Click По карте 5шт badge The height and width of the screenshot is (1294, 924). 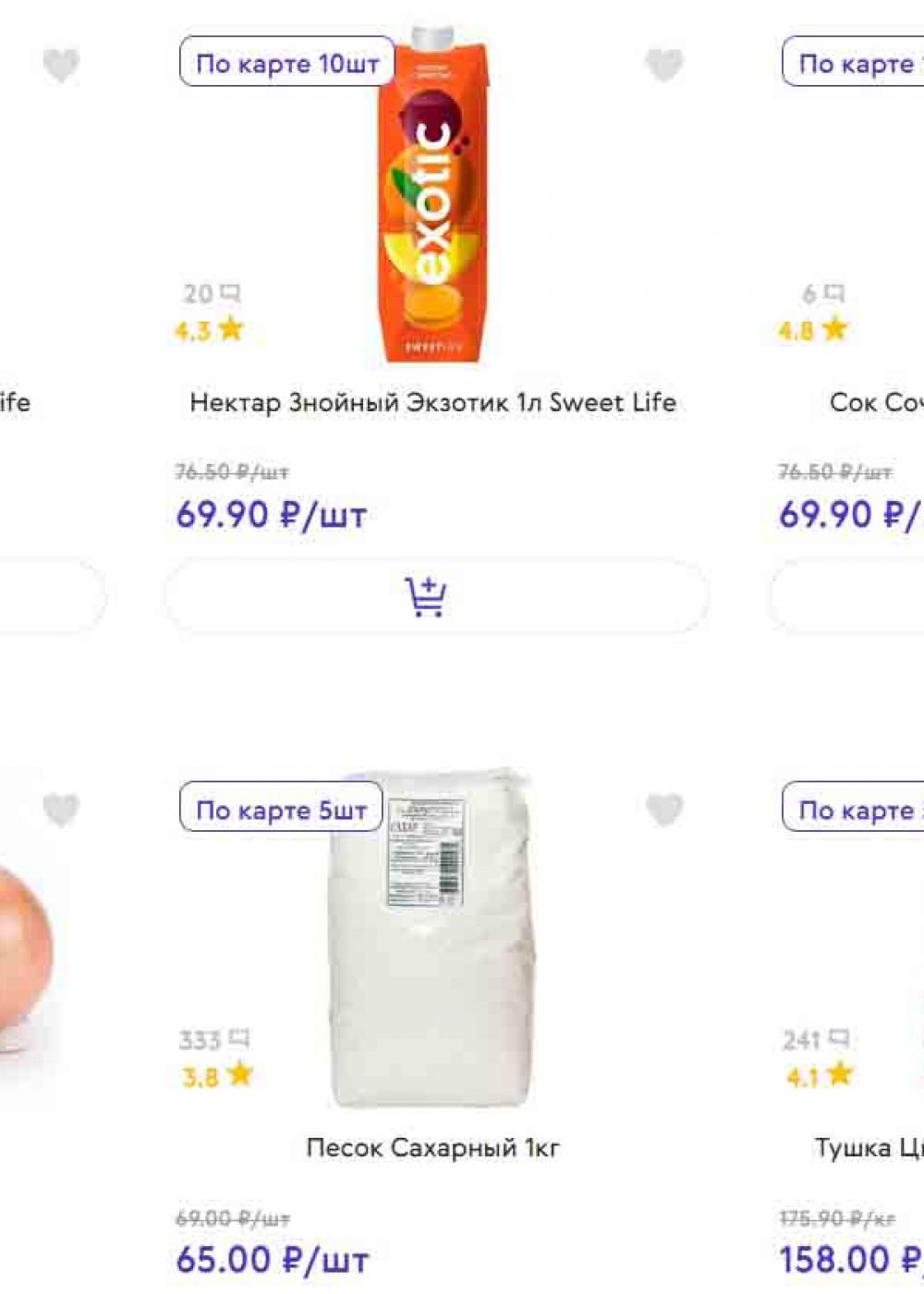click(281, 810)
